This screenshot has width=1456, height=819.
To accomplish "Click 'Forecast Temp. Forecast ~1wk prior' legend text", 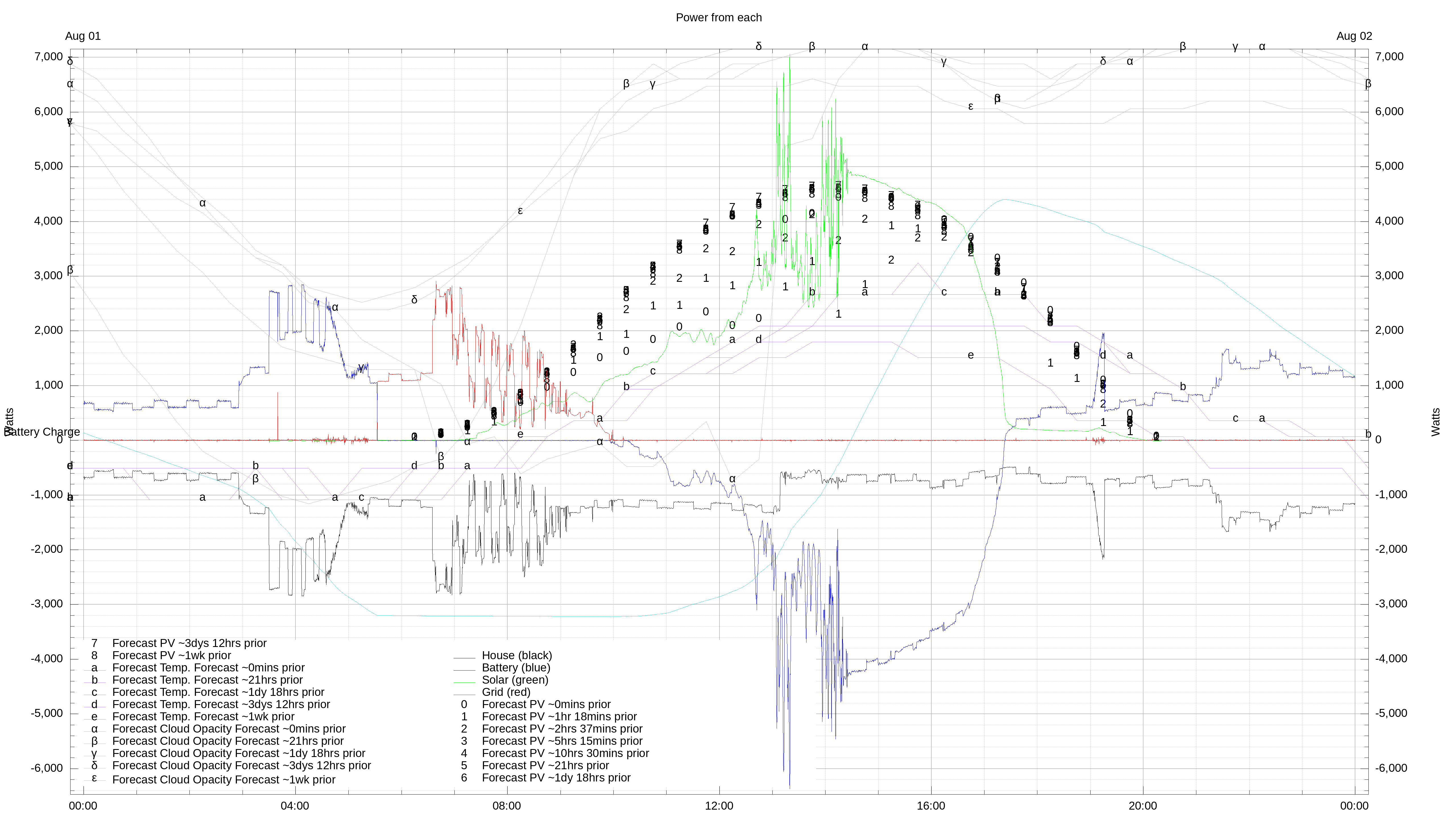I will tap(203, 717).
